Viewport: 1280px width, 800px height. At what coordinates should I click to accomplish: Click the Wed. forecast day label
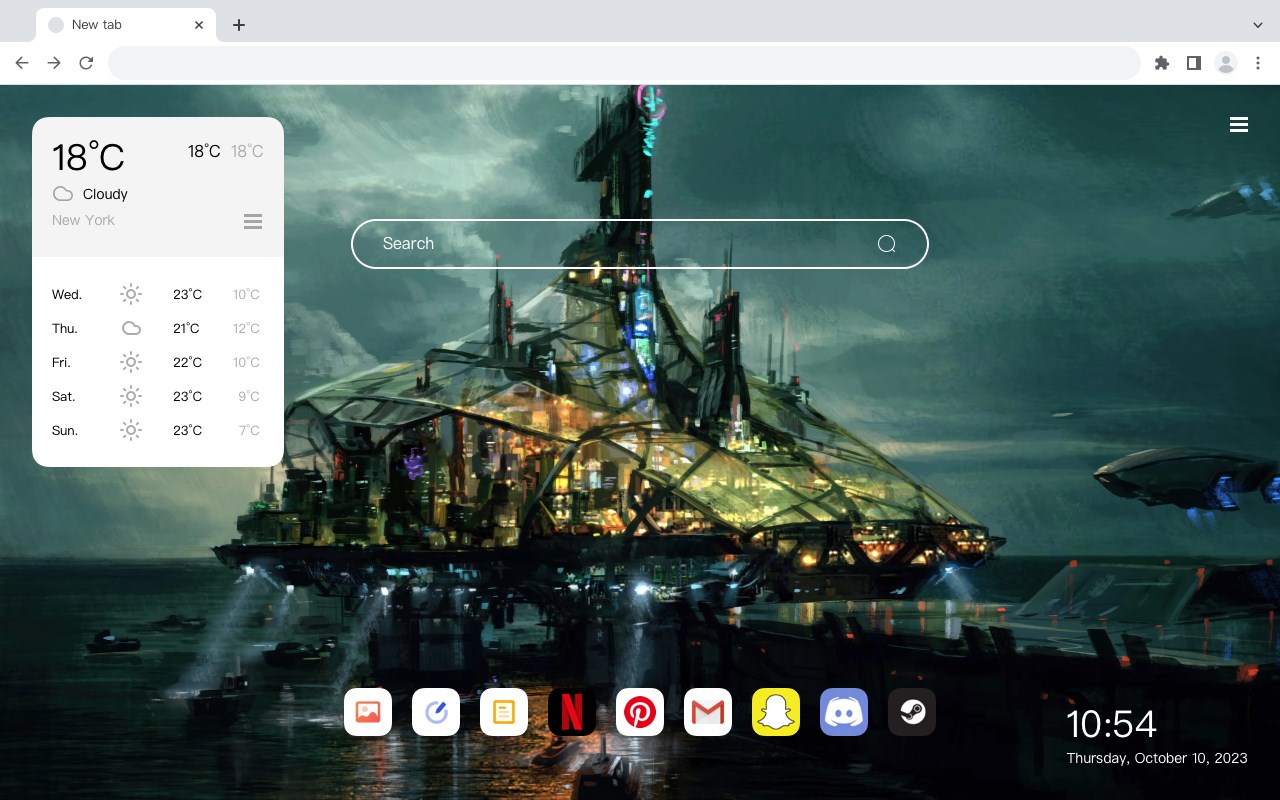pos(67,294)
